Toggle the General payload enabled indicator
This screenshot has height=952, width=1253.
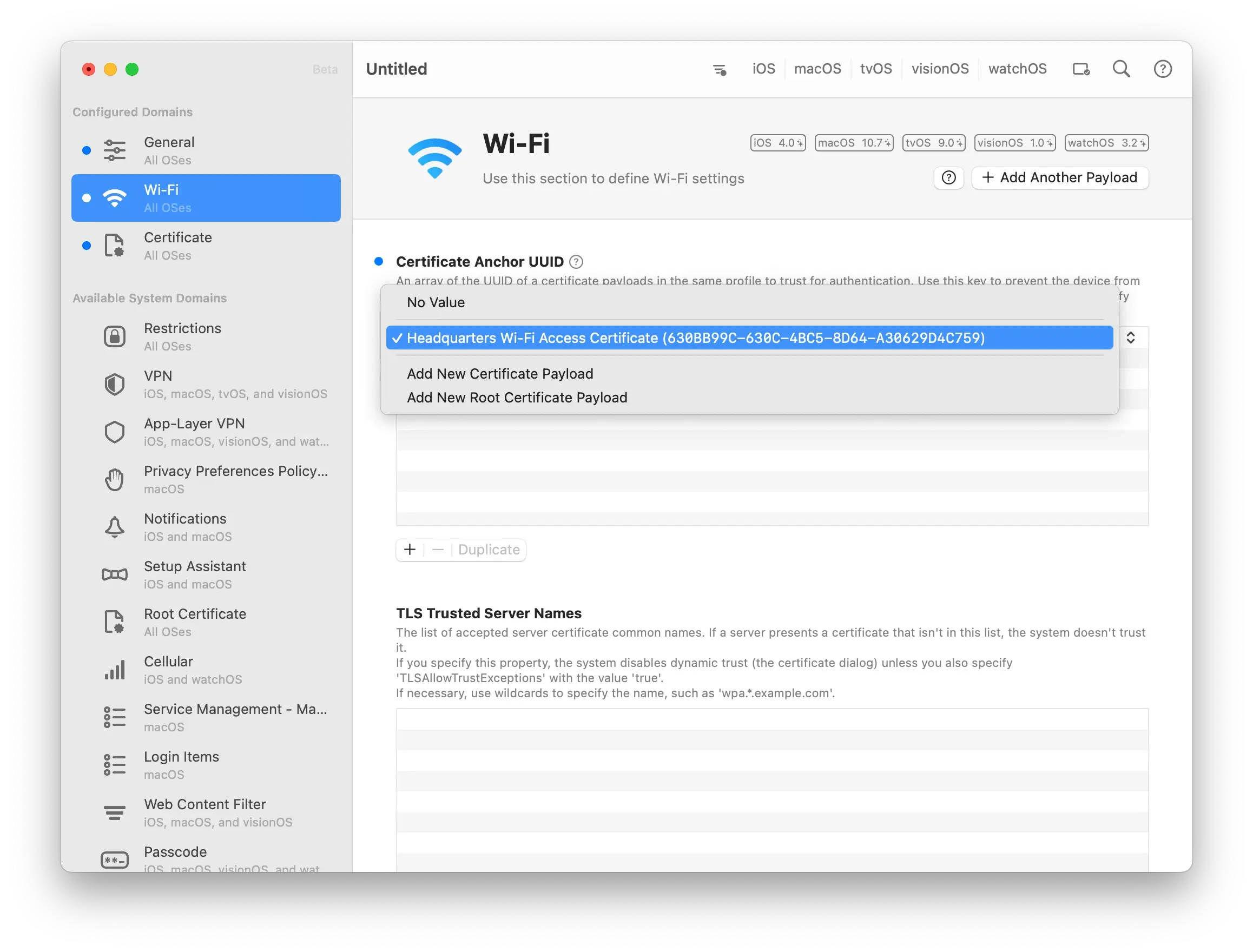pyautogui.click(x=86, y=150)
